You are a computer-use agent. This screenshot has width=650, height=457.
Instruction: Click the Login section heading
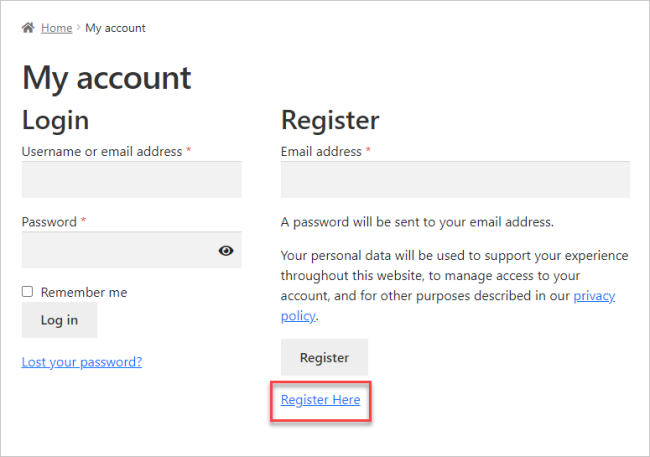tap(56, 120)
